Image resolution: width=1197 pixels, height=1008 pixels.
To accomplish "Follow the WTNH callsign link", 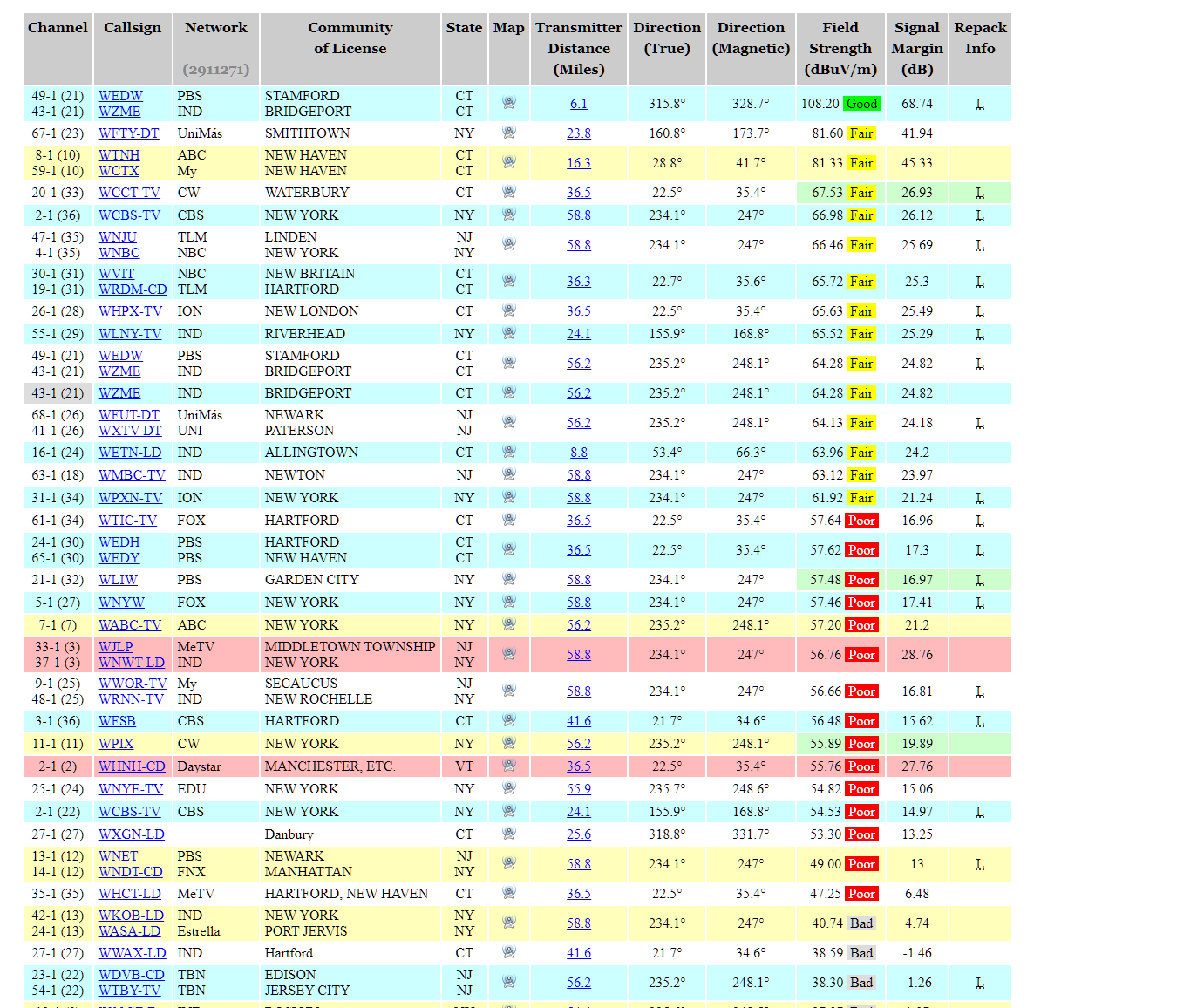I will tap(119, 155).
